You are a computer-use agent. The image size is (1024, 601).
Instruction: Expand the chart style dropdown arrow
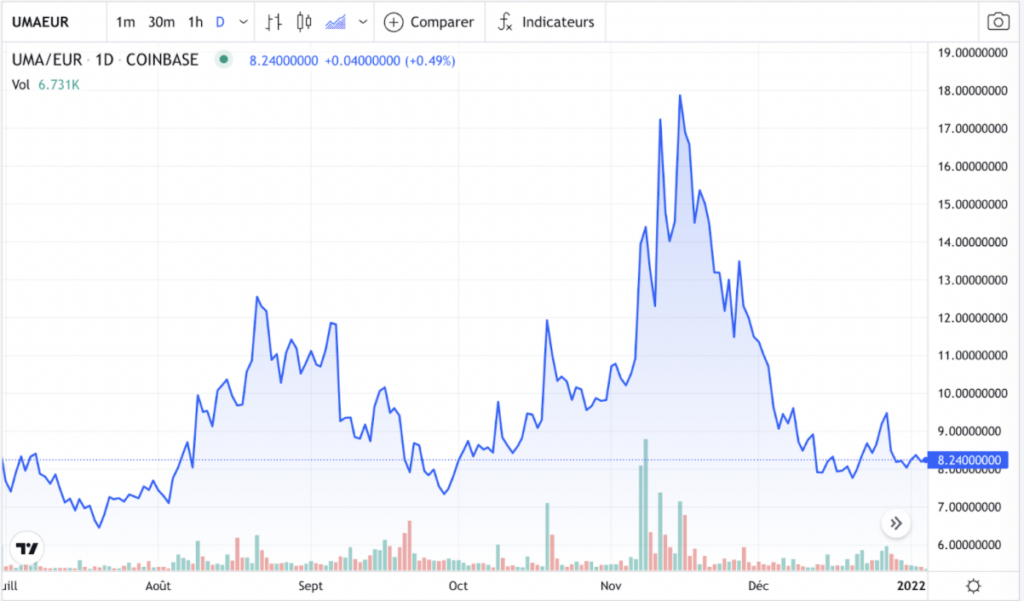coord(362,22)
